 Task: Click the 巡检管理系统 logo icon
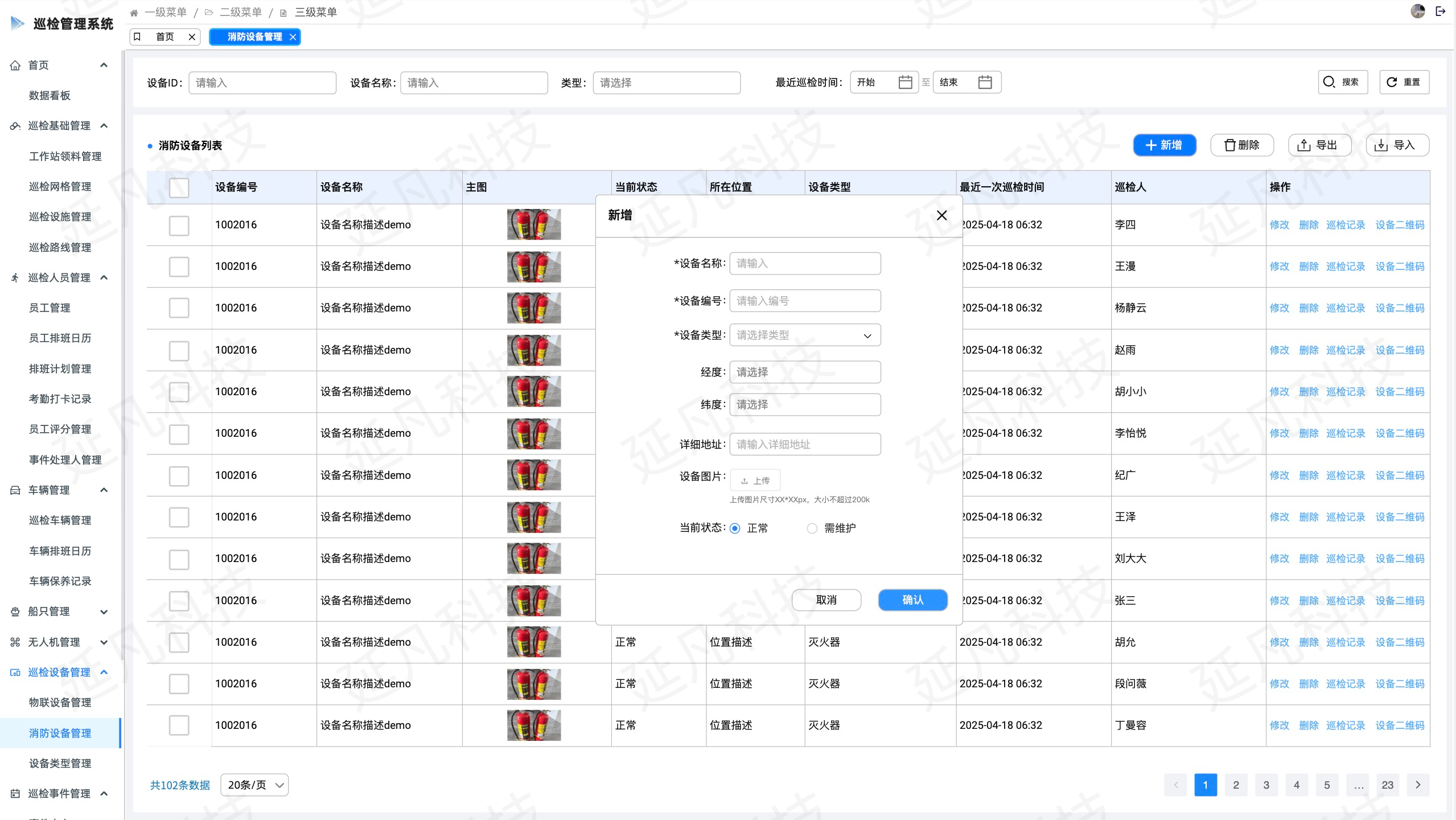pos(18,23)
